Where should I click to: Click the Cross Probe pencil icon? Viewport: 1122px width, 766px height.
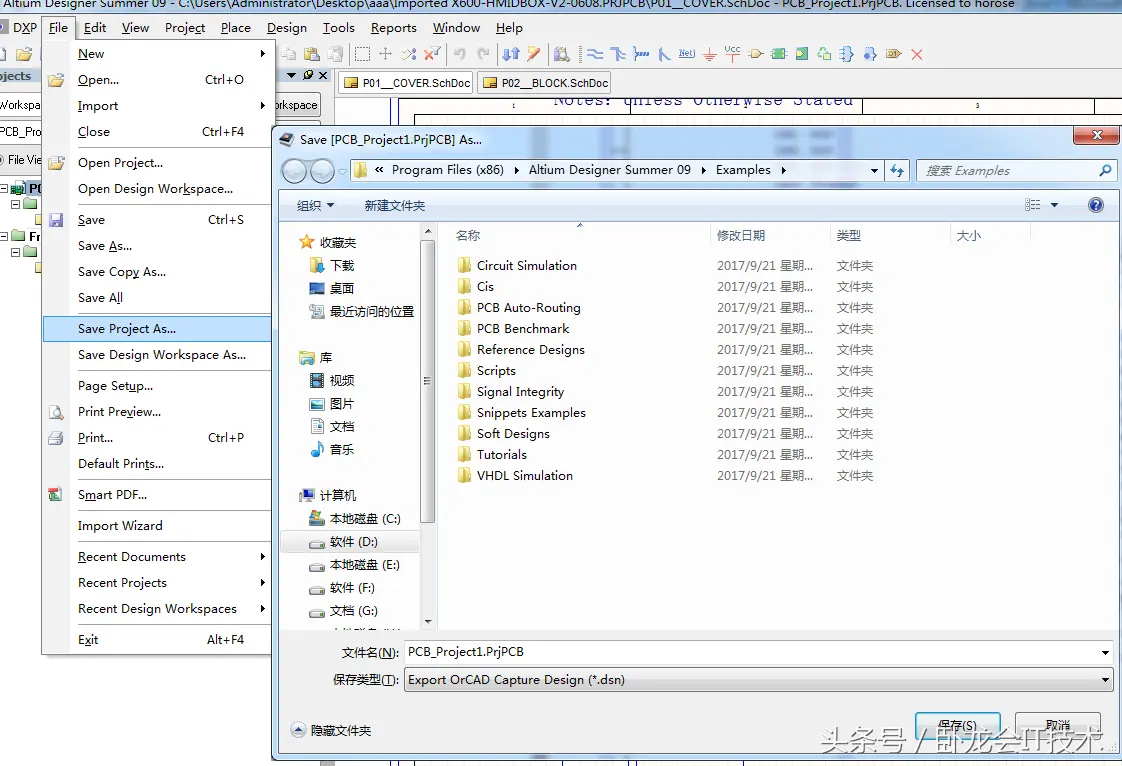pos(534,54)
